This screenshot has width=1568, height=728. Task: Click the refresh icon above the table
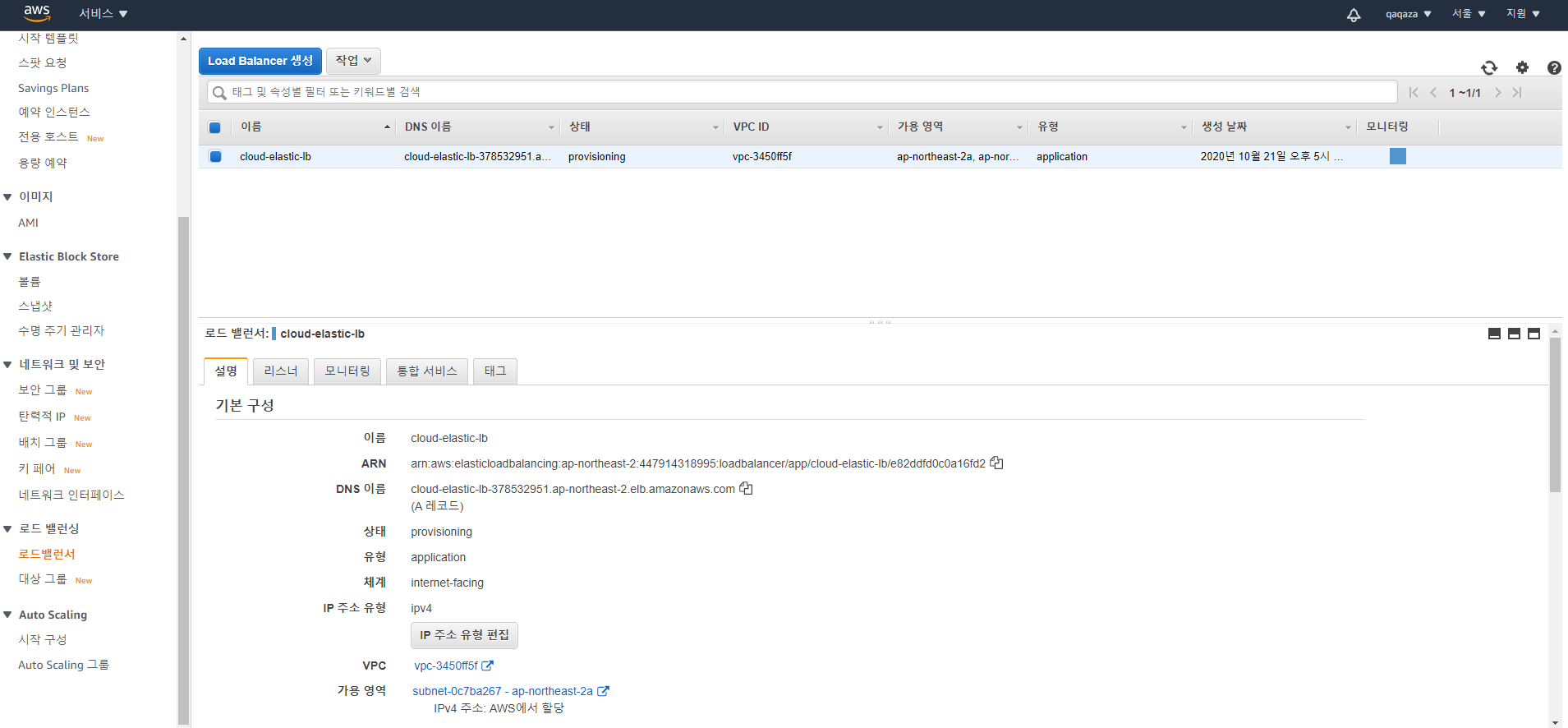(x=1488, y=68)
